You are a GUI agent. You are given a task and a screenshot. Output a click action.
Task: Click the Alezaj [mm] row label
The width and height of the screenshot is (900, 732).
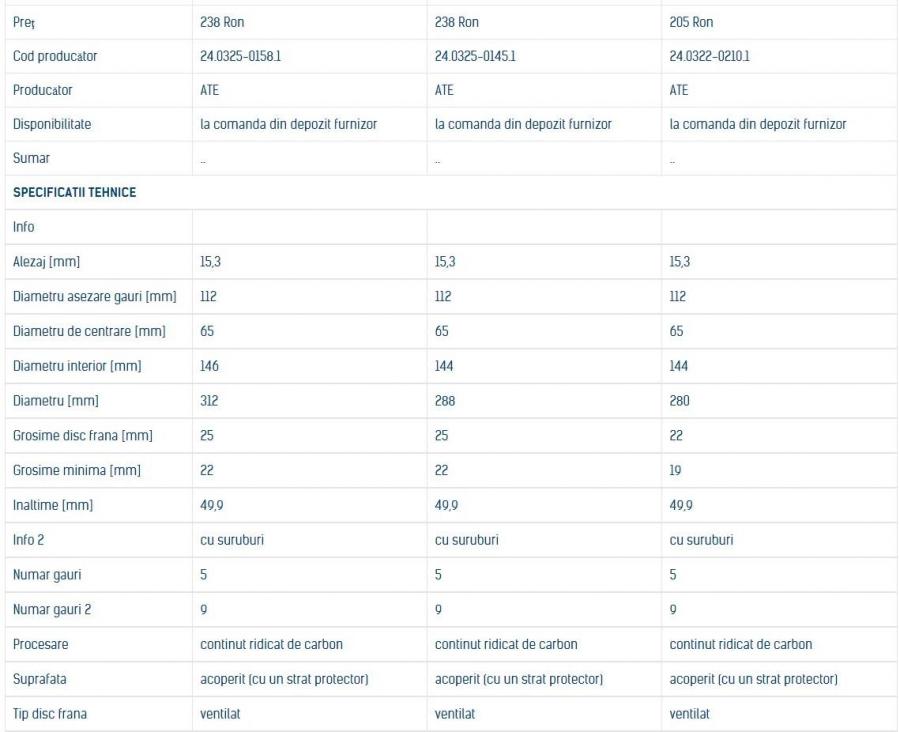point(46,262)
